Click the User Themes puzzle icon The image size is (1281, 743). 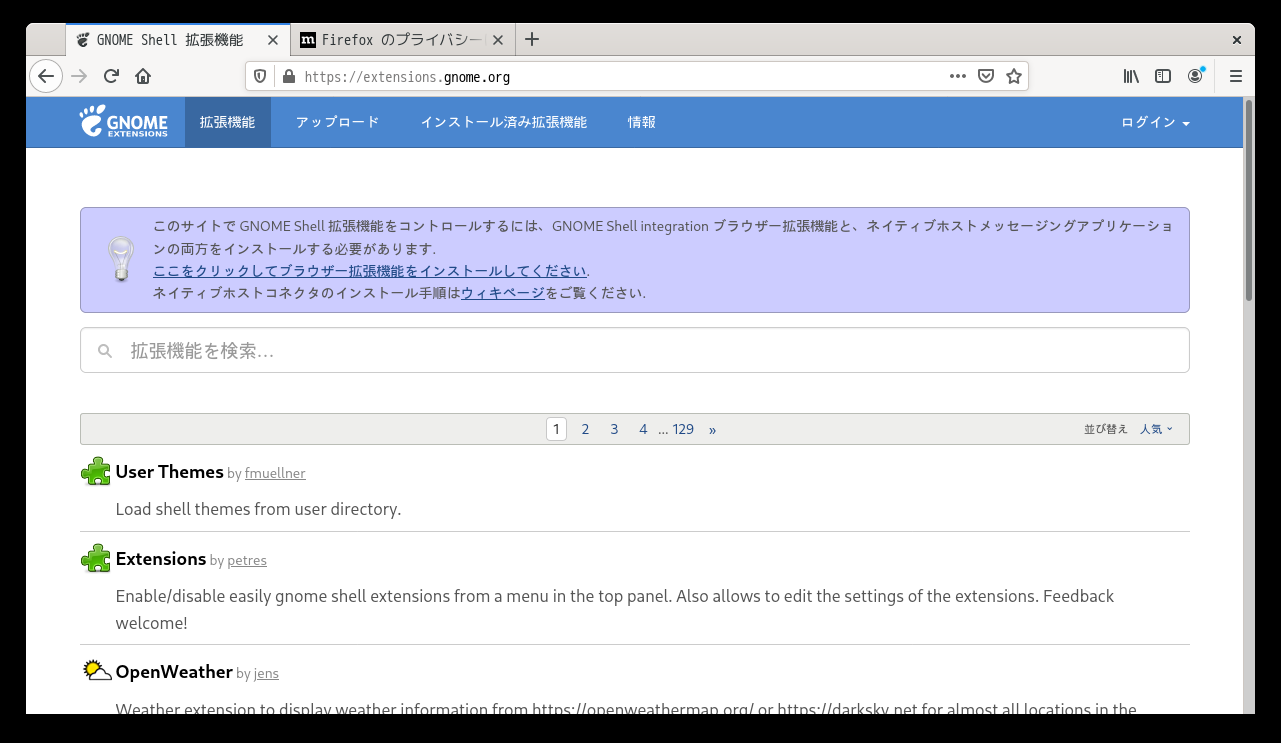tap(96, 471)
